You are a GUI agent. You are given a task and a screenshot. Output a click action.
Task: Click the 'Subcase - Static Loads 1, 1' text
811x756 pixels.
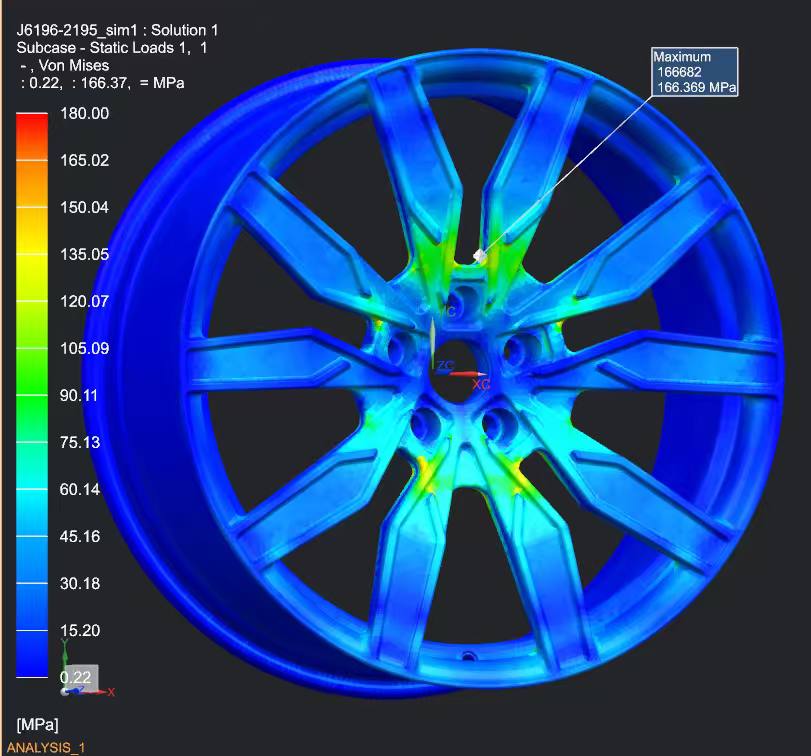(x=112, y=48)
